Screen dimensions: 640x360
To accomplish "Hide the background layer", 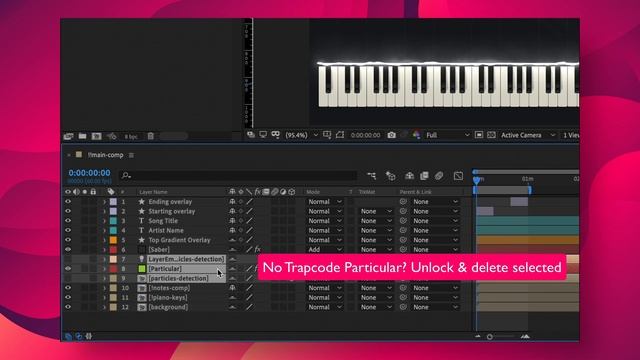I will click(x=68, y=307).
